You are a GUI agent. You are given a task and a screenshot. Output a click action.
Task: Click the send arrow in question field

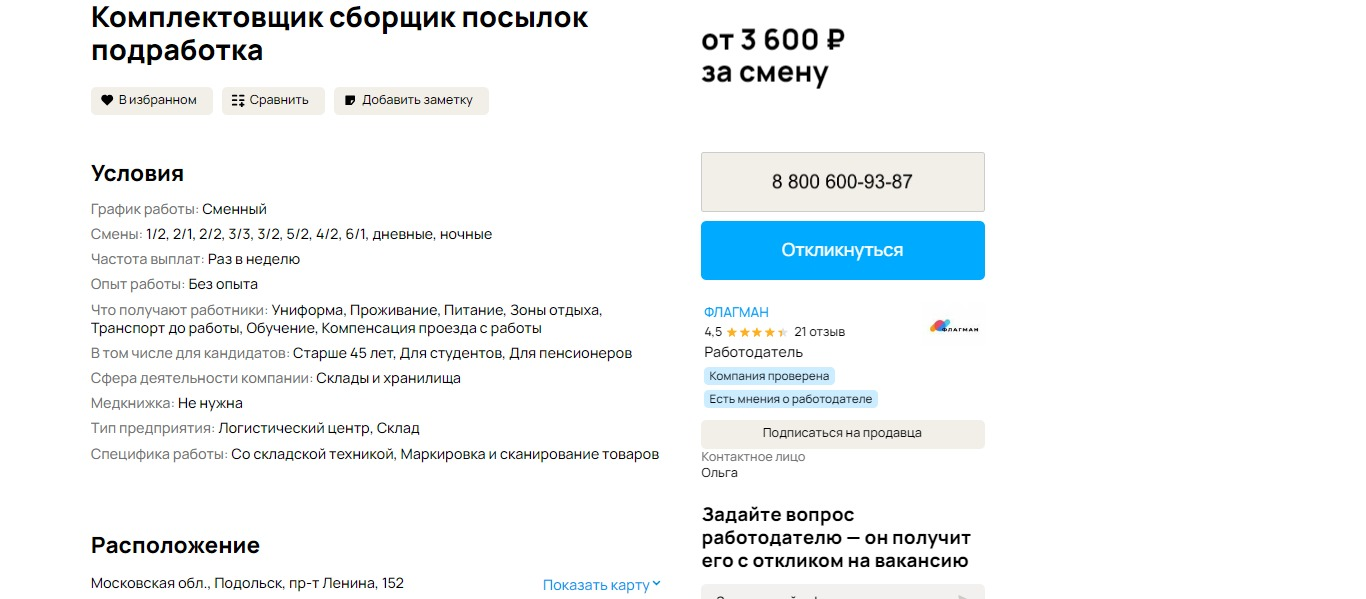pos(963,595)
